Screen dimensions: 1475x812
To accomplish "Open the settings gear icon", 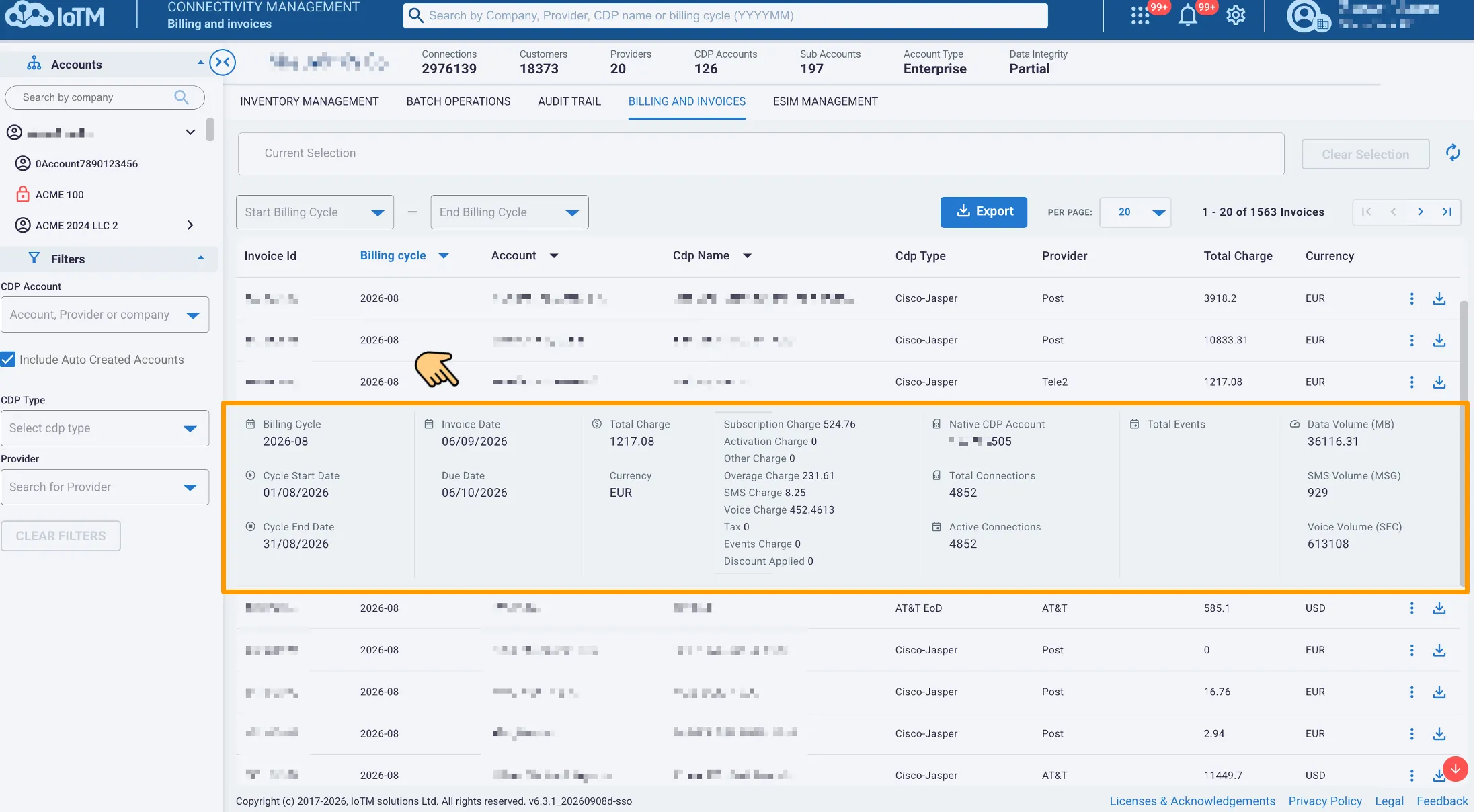I will (x=1236, y=15).
